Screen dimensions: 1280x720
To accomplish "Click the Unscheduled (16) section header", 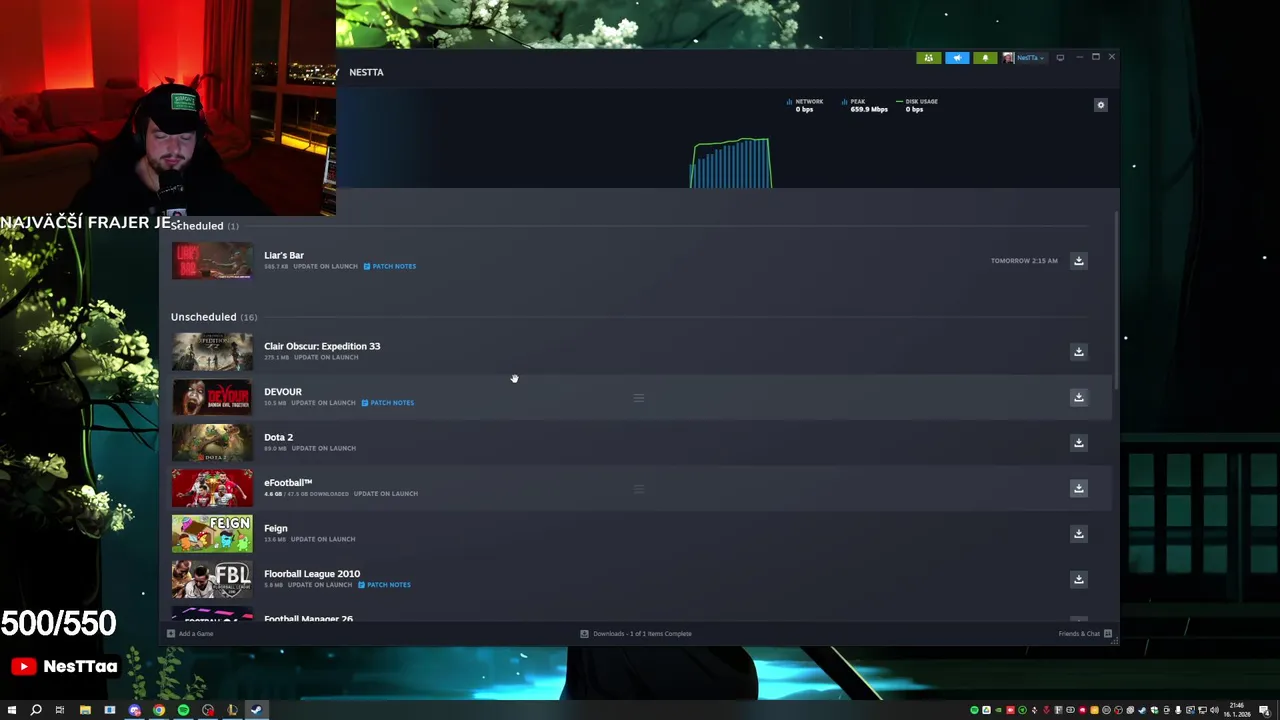I will click(214, 317).
